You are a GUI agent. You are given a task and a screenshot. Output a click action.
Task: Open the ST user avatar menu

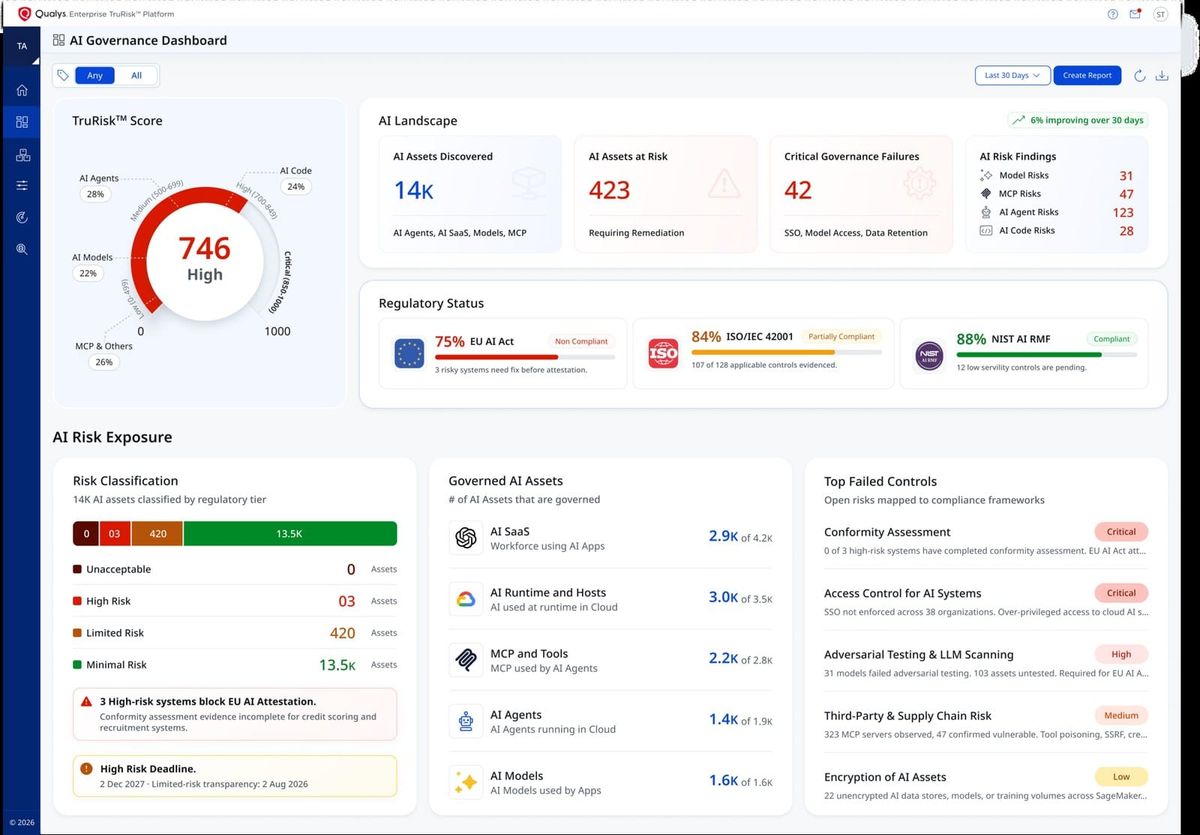click(x=1160, y=14)
